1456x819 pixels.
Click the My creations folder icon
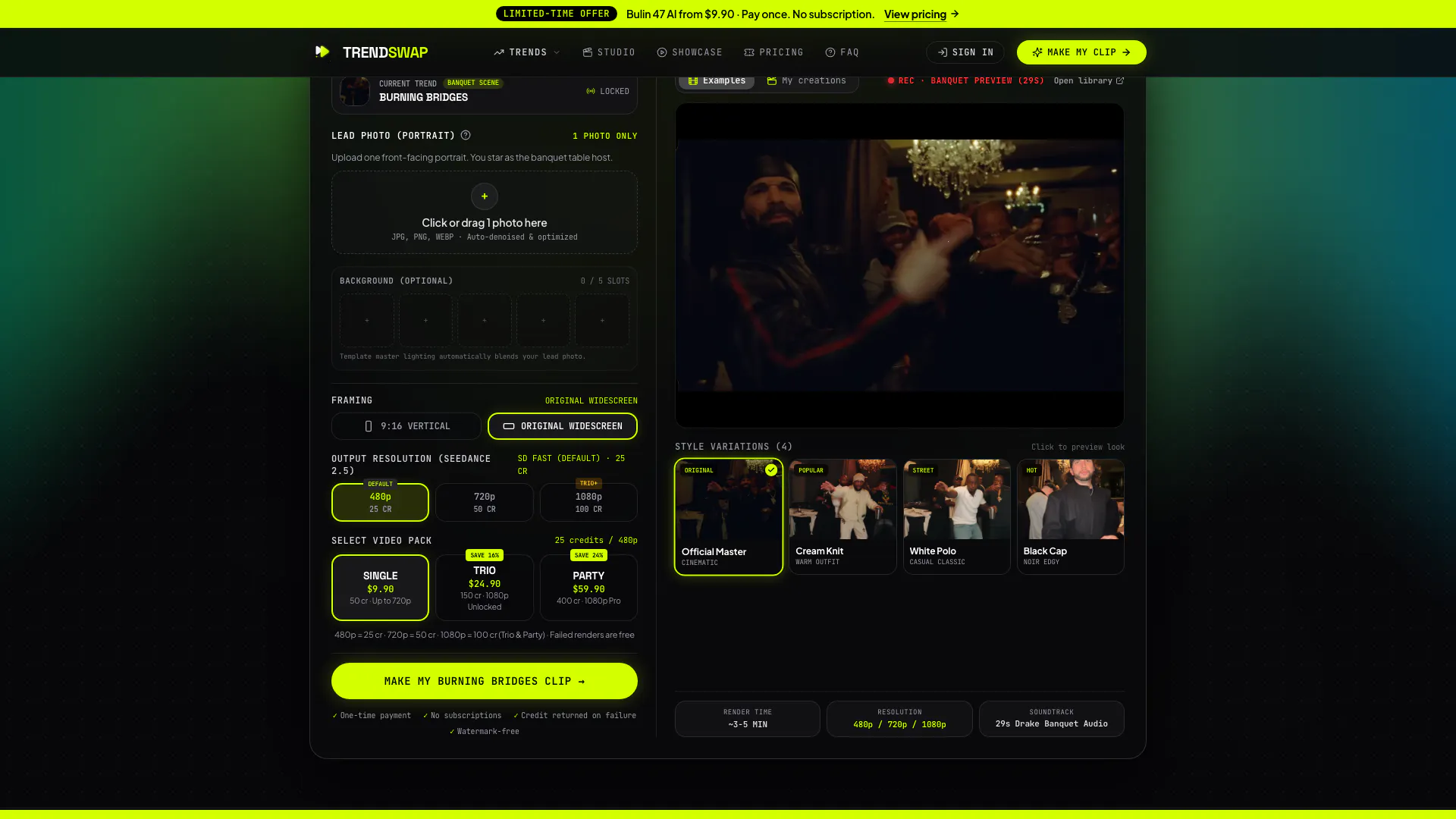pos(772,80)
